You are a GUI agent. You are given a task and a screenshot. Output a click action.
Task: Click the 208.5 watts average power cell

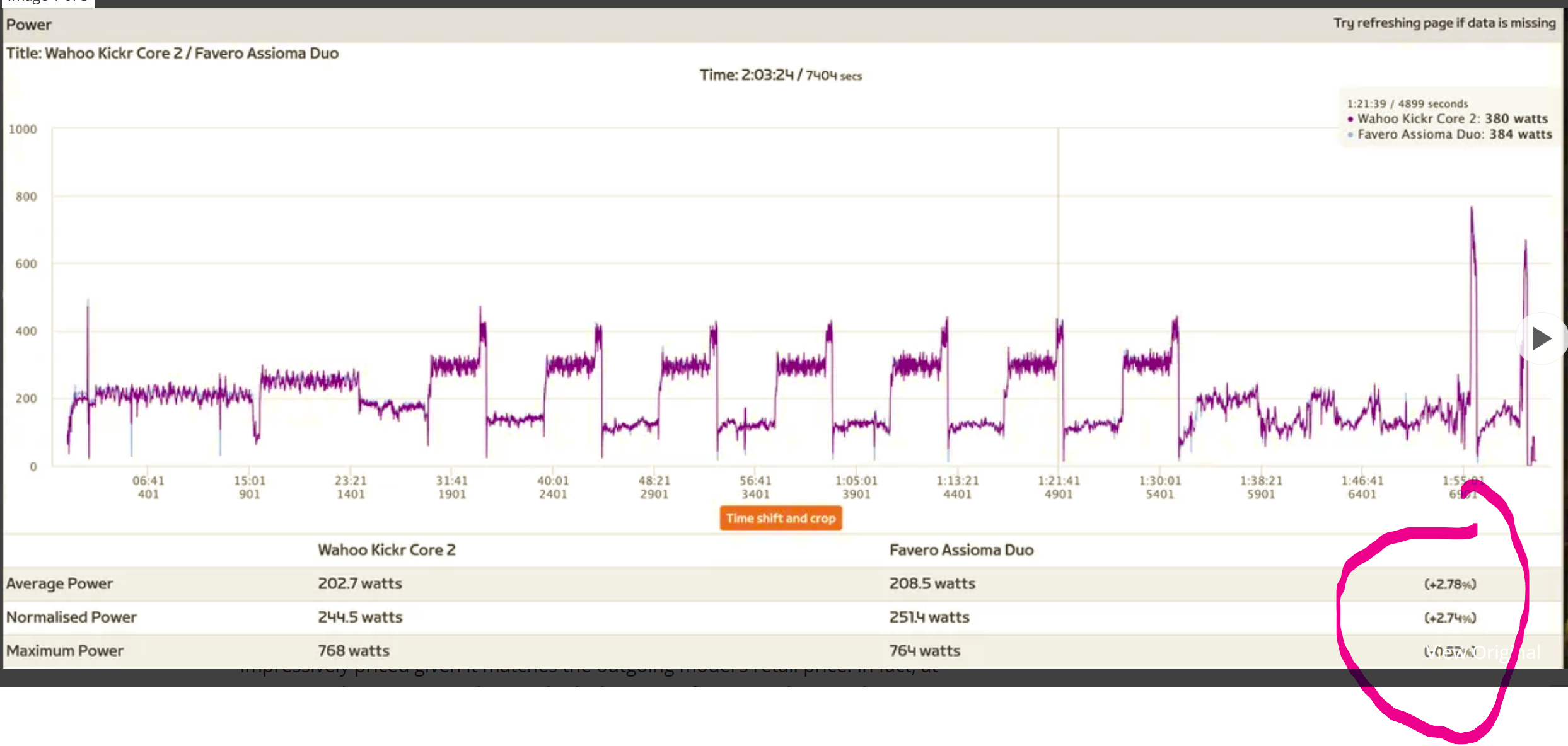[932, 583]
